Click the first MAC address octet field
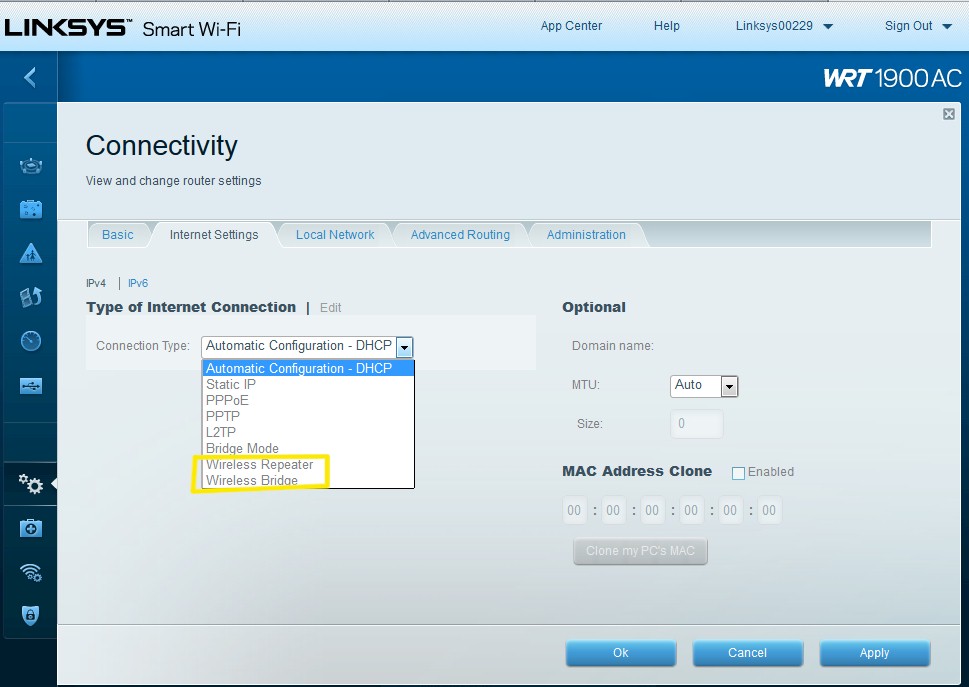This screenshot has height=687, width=969. pyautogui.click(x=574, y=510)
